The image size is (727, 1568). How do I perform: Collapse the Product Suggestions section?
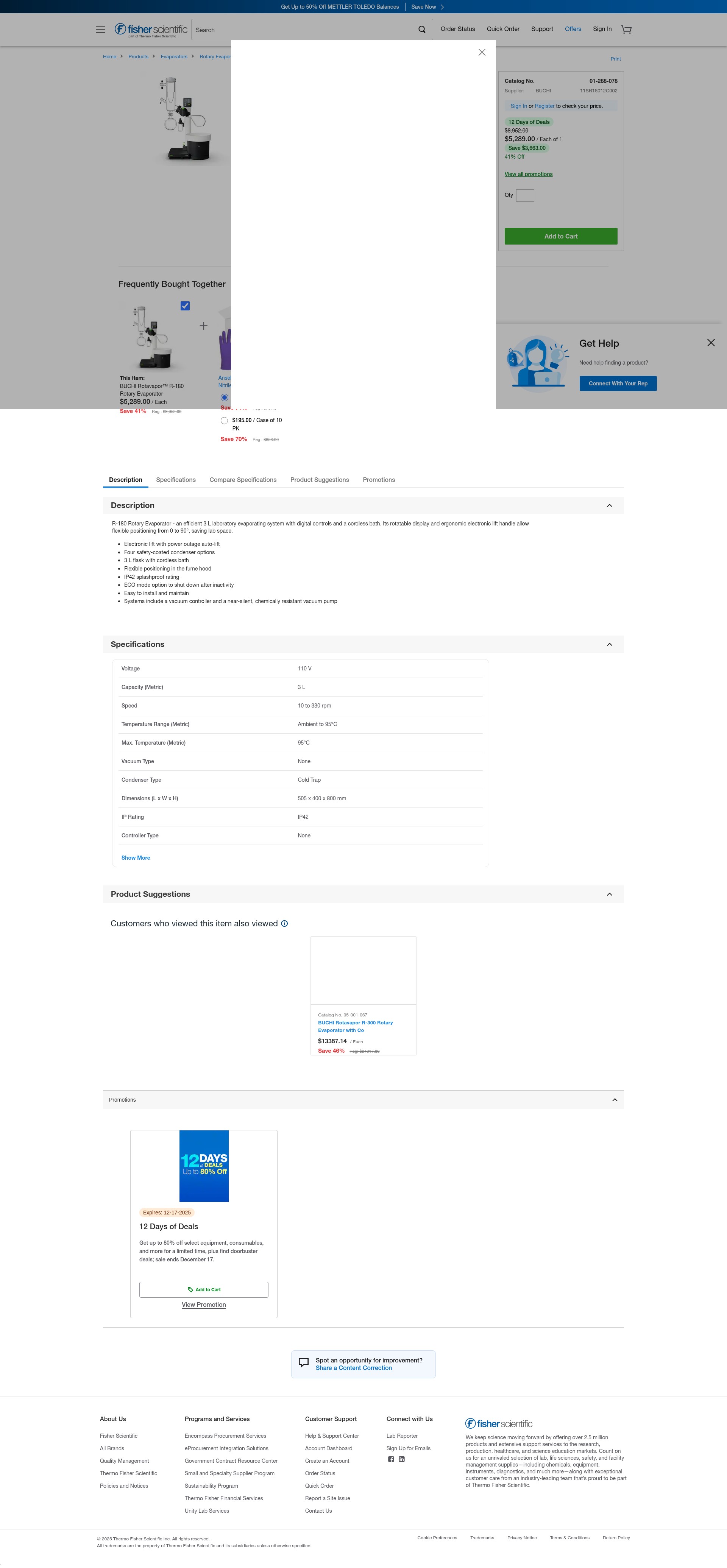coord(610,894)
